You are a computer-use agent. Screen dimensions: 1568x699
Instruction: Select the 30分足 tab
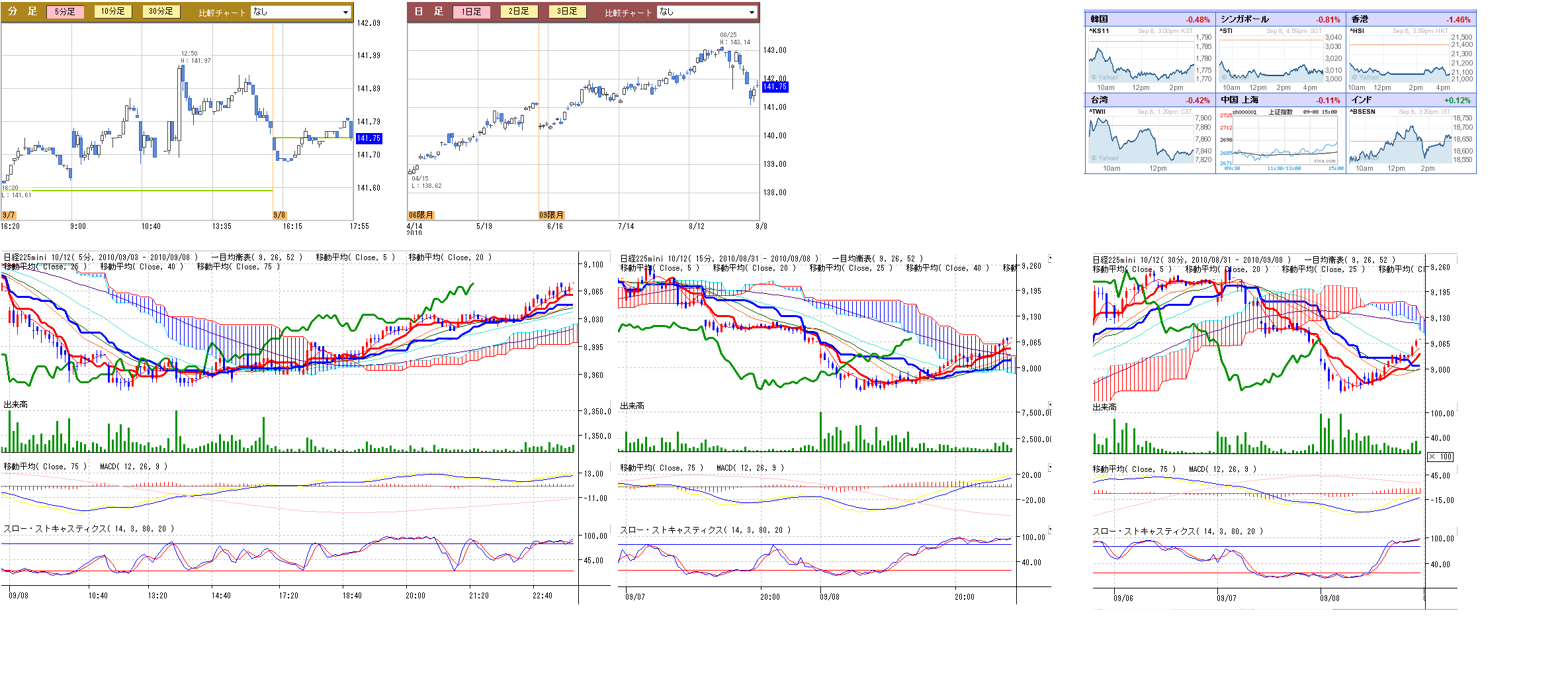161,11
